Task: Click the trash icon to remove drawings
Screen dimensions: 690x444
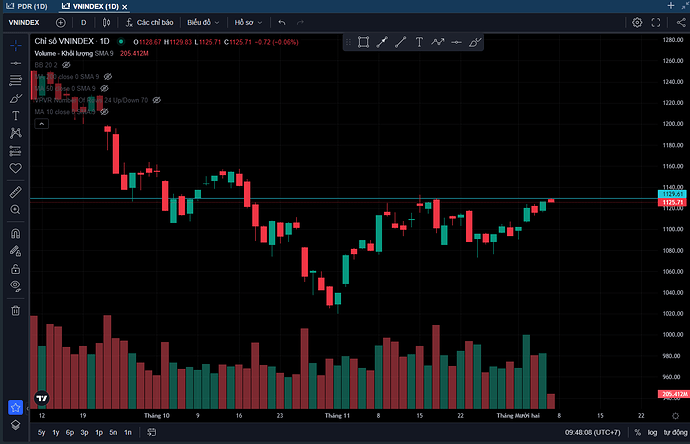Action: (x=15, y=310)
